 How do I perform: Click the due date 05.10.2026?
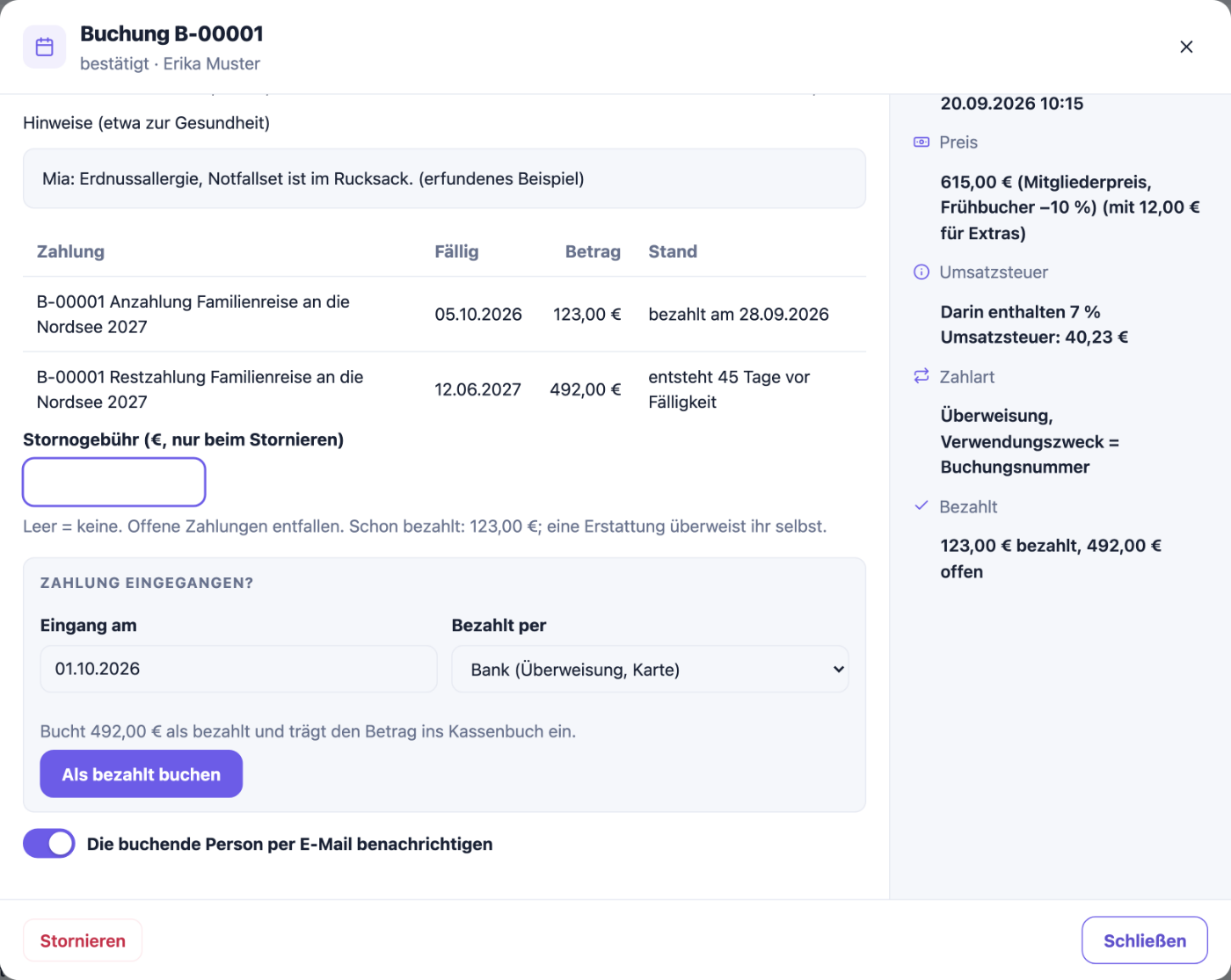[478, 315]
